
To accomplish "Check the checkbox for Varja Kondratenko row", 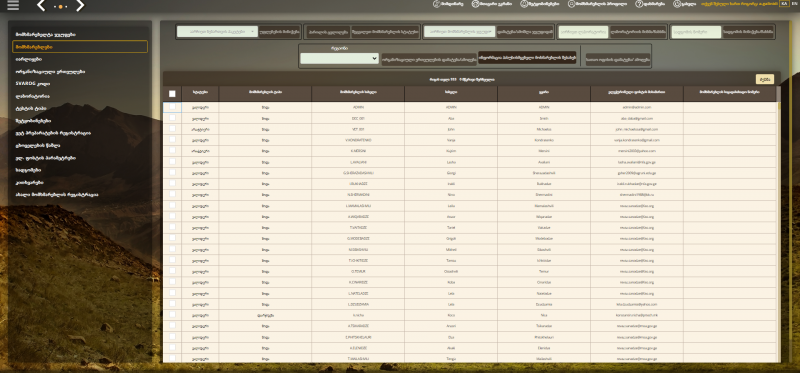I will (172, 139).
